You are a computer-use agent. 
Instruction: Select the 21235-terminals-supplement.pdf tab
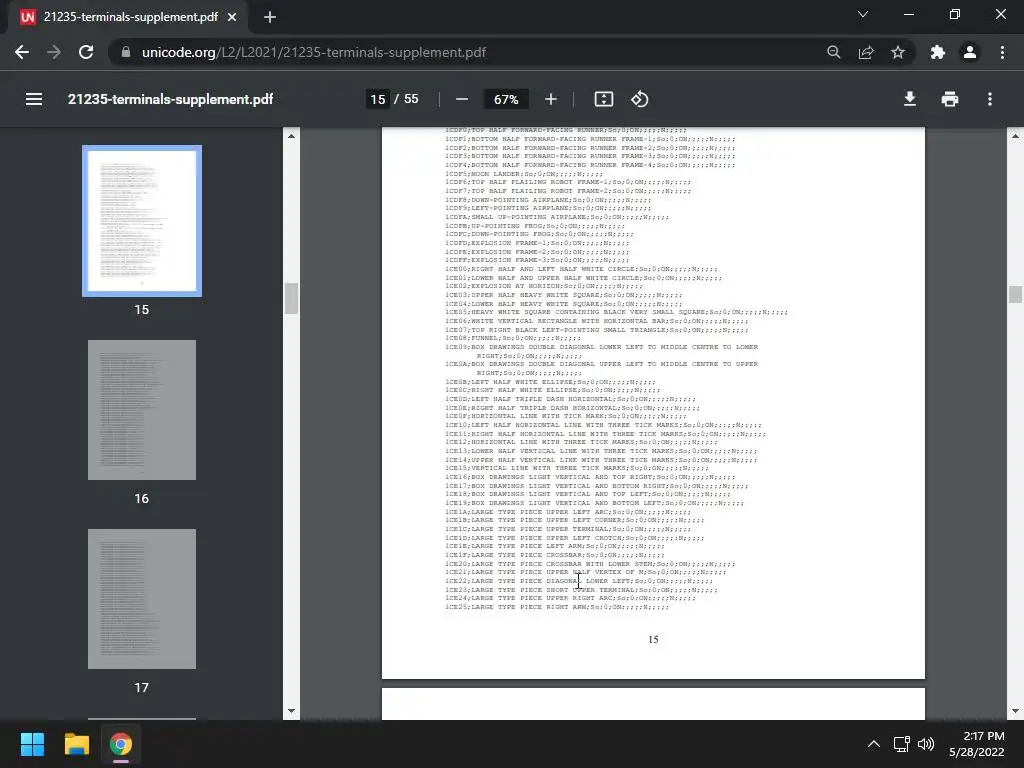point(129,18)
